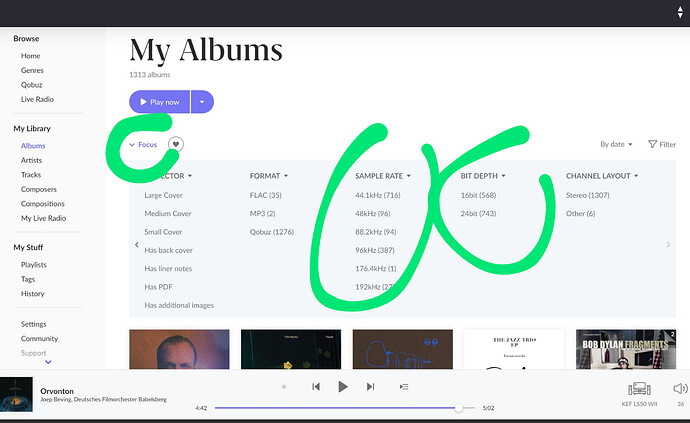Image resolution: width=690 pixels, height=423 pixels.
Task: Click the Orvonton track title
Action: pos(57,391)
